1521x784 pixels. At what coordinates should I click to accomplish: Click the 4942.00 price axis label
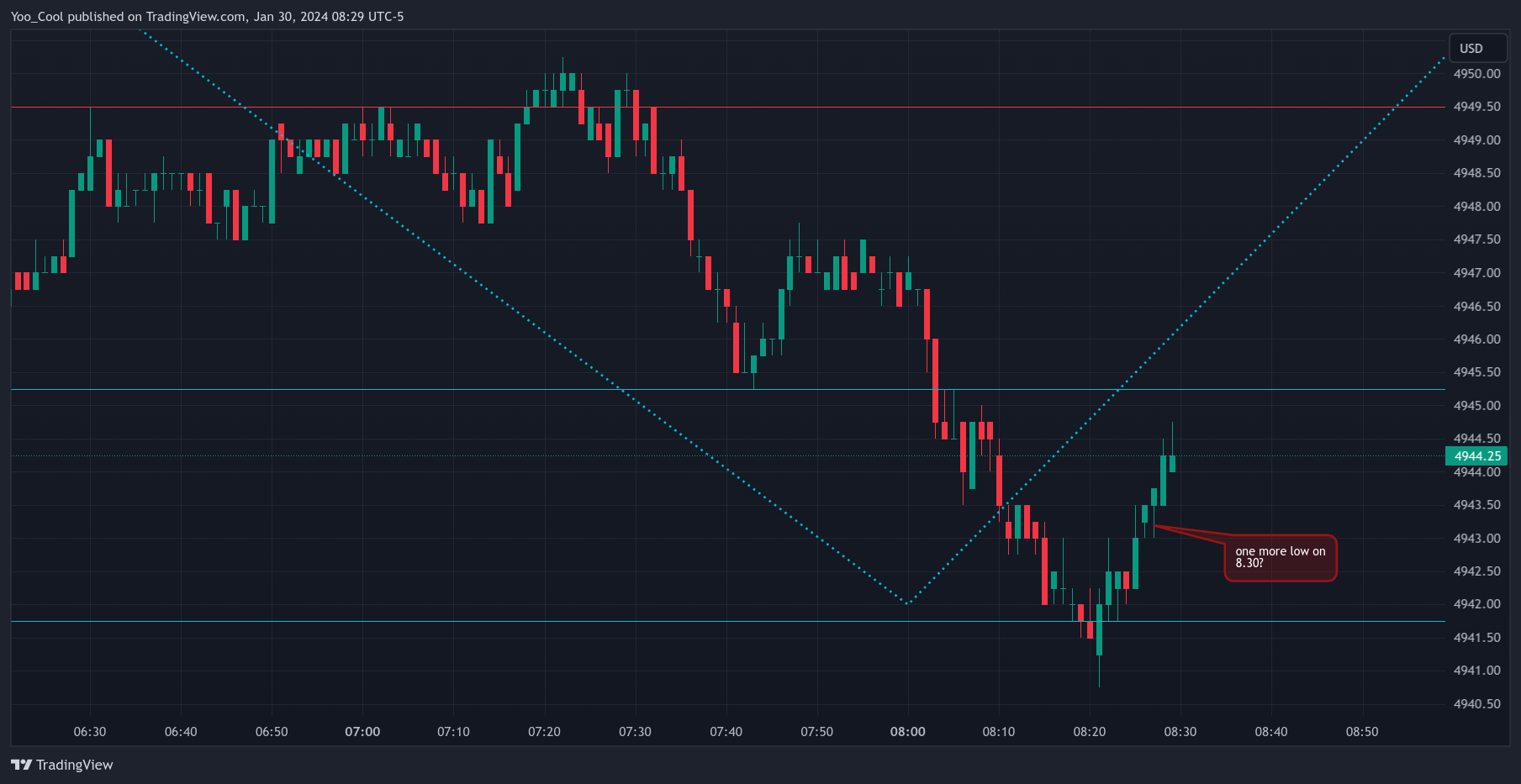(x=1477, y=604)
